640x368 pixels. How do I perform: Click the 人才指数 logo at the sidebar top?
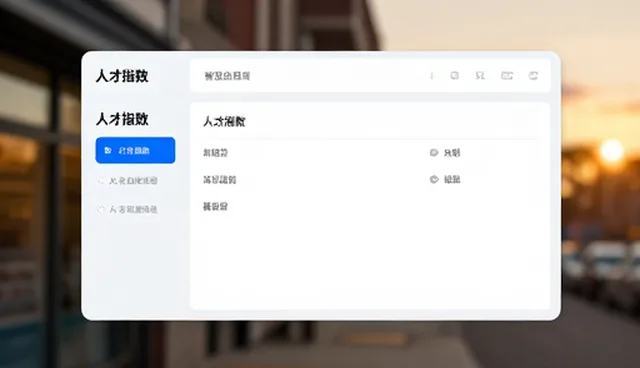[x=122, y=76]
